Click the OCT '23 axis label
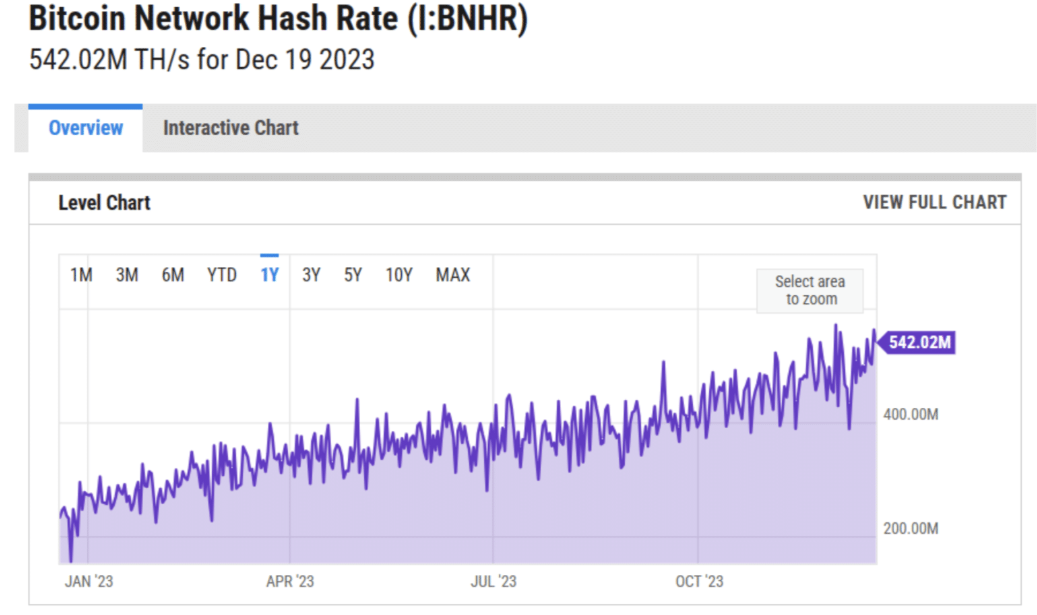The height and width of the screenshot is (615, 1037). (698, 581)
